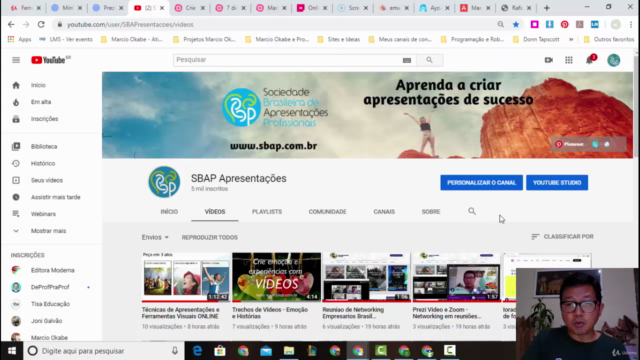
Task: Click the Pinterest link on channel banner
Action: (569, 144)
